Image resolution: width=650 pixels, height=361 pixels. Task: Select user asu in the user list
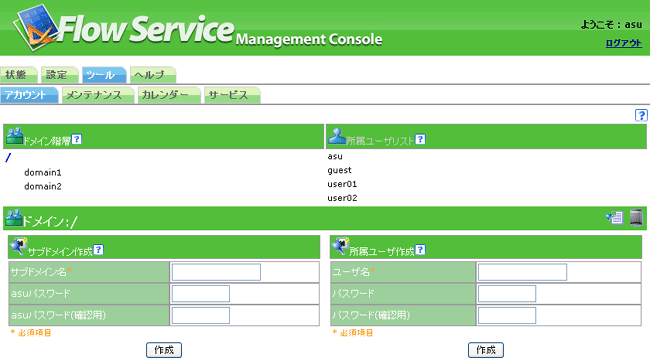coord(335,156)
